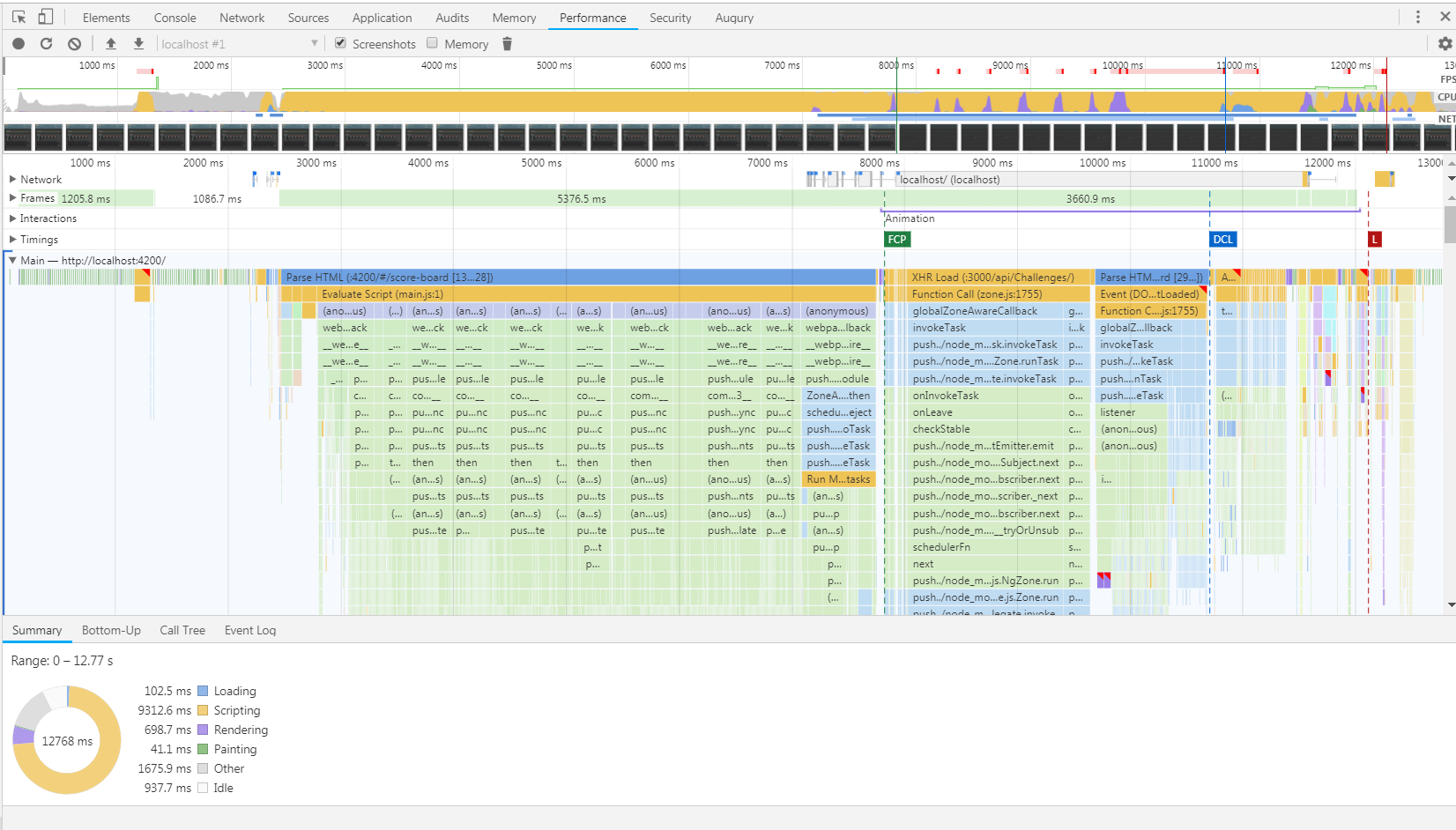Viewport: 1456px width, 830px height.
Task: Enable the Memory checkbox
Action: [432, 43]
